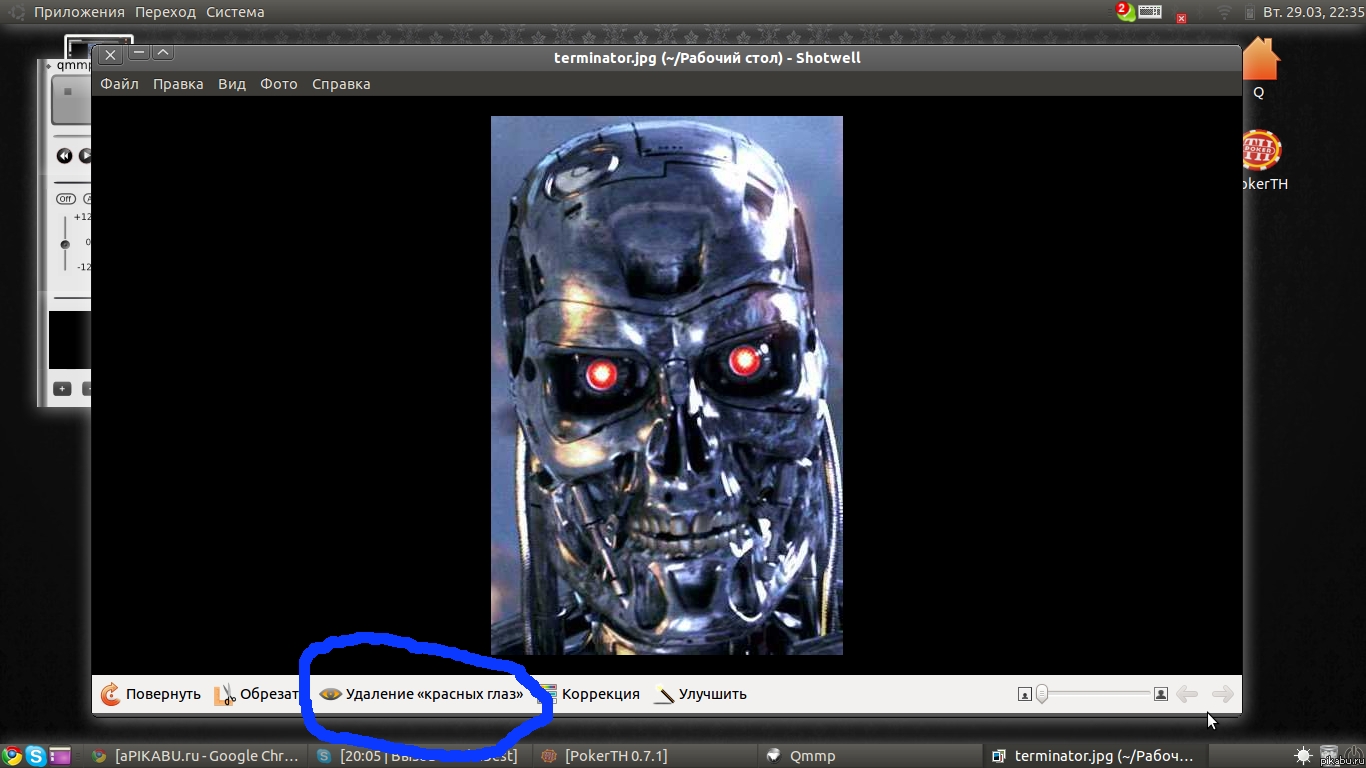Open the Правка menu

[178, 84]
